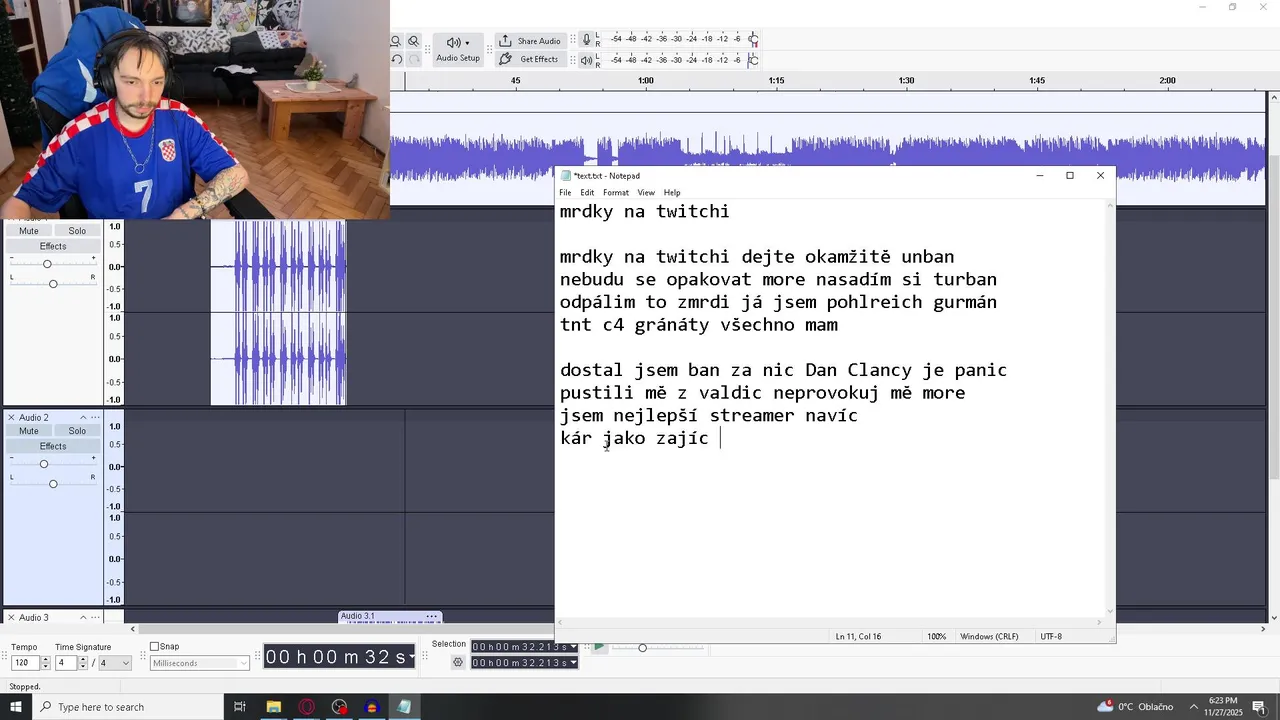The width and height of the screenshot is (1280, 720).
Task: Open Audio 2 track options menu
Action: click(x=96, y=417)
